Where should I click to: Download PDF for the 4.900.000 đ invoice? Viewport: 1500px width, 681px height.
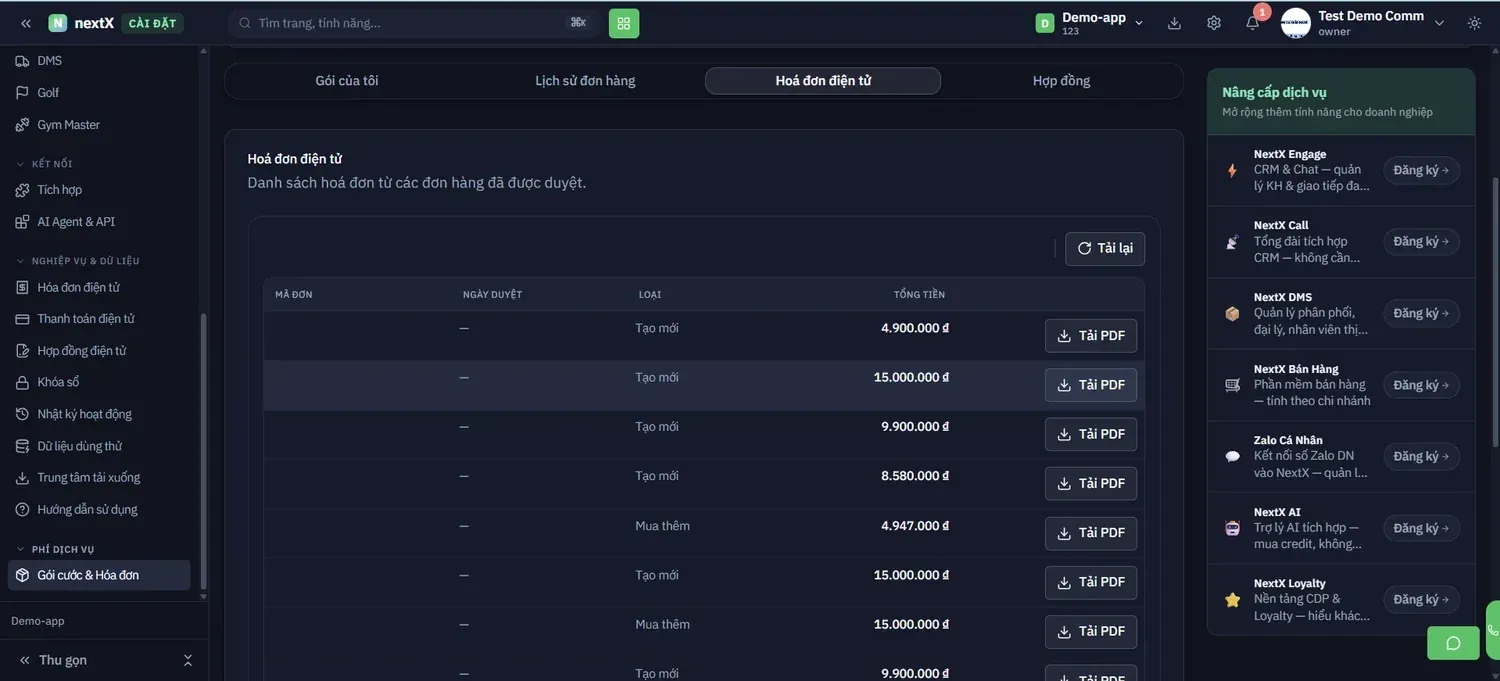(x=1091, y=336)
